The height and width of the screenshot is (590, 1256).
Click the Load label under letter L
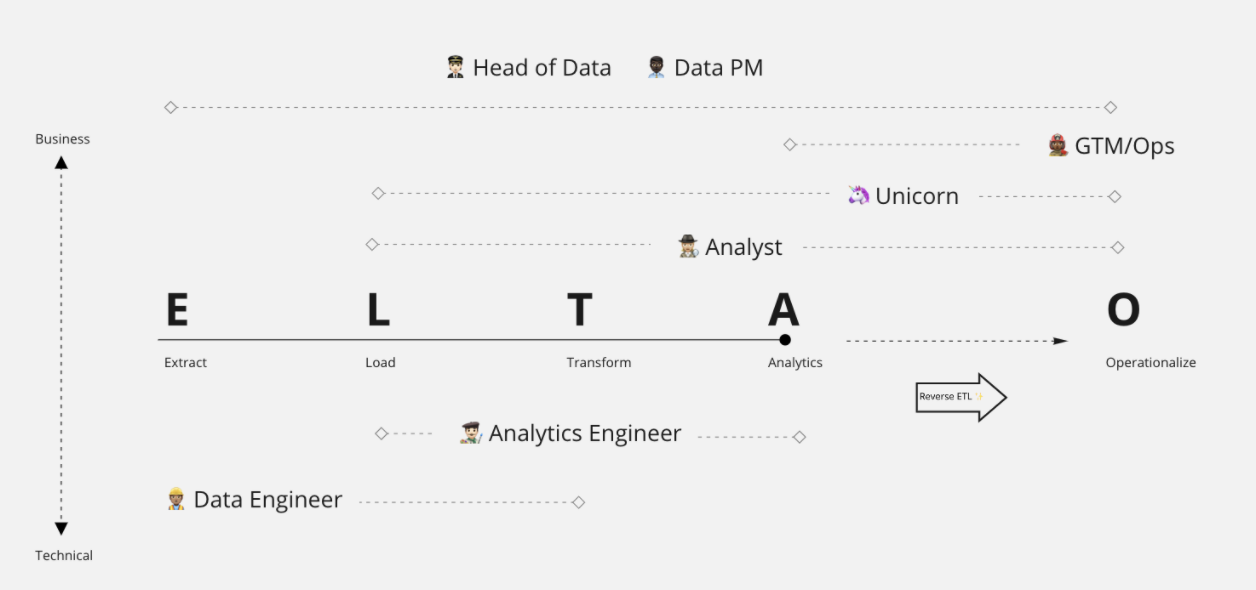coord(380,363)
